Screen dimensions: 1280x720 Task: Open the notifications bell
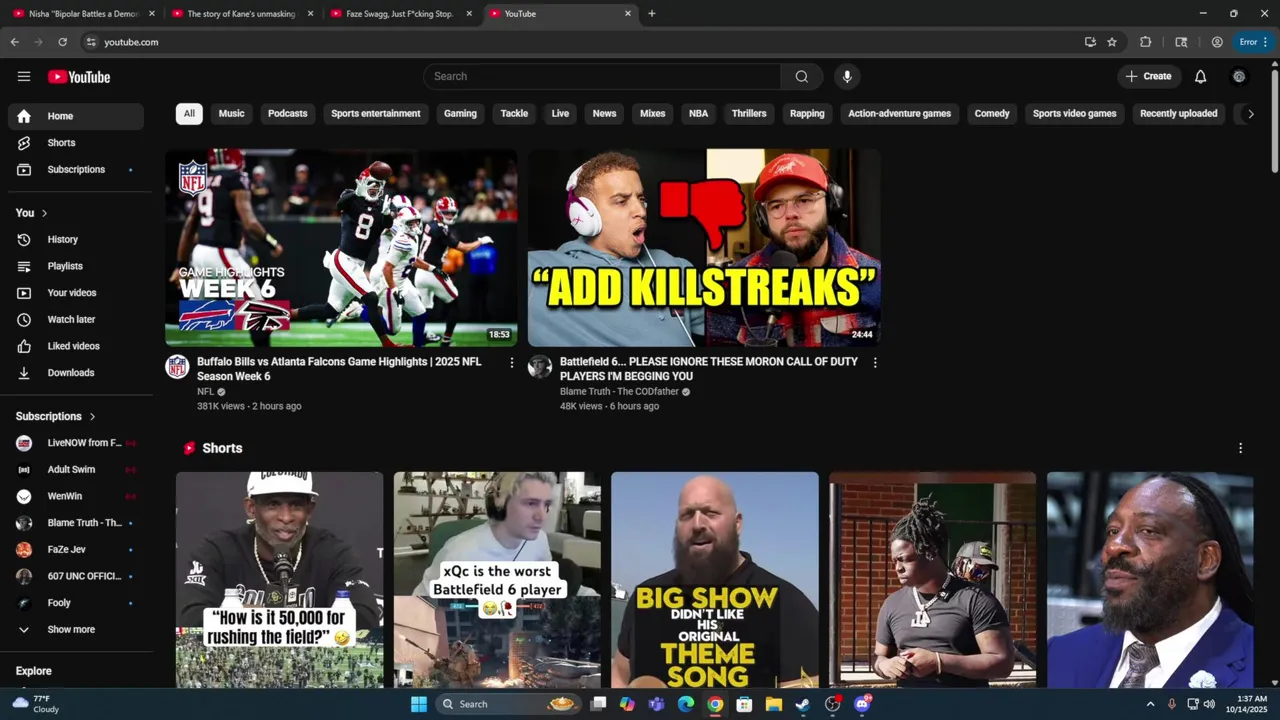pyautogui.click(x=1200, y=77)
